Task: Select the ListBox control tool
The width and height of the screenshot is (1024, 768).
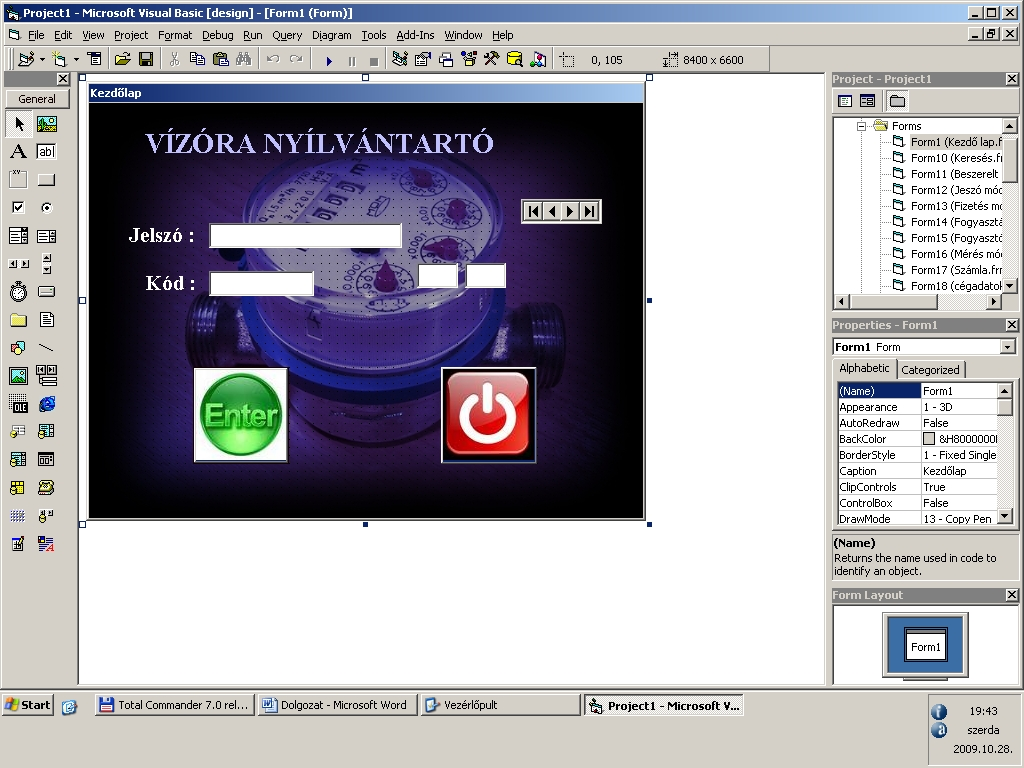Action: 46,236
